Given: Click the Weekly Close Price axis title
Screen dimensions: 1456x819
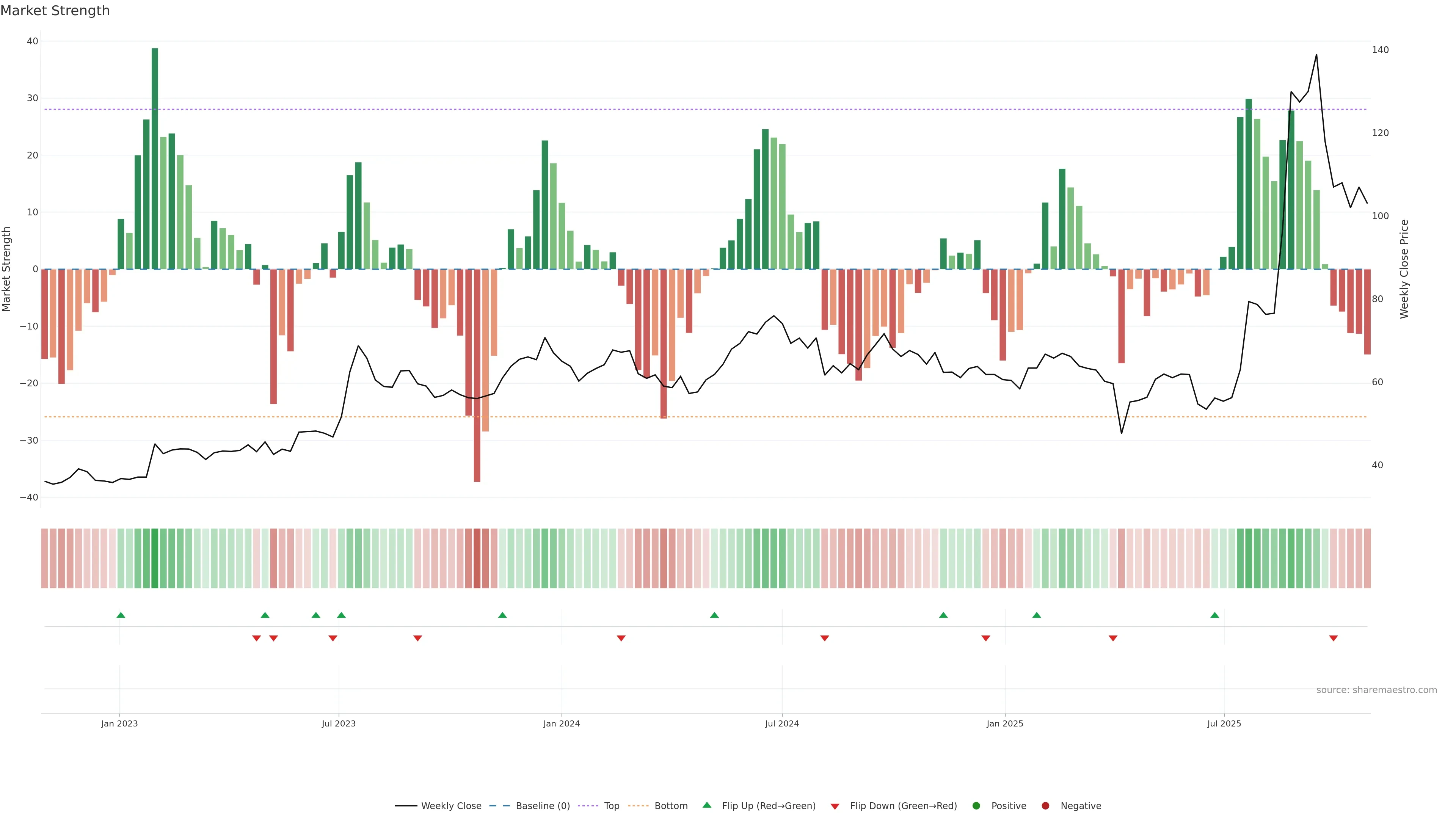Looking at the screenshot, I should (x=1404, y=269).
